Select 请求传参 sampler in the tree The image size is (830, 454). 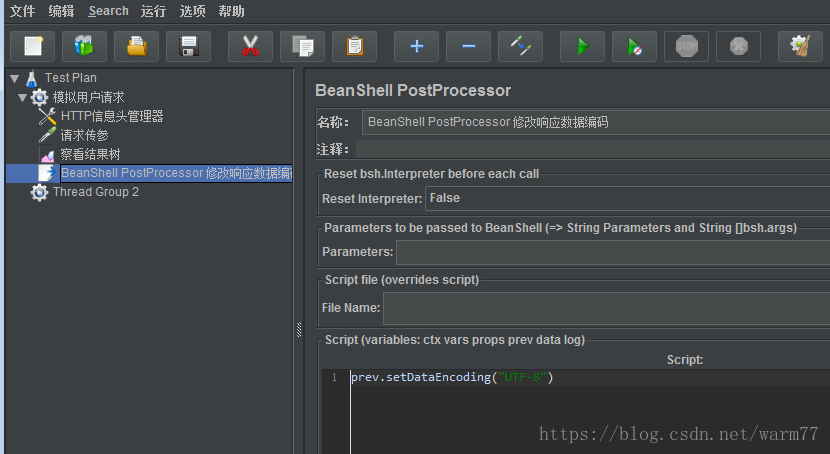point(84,135)
